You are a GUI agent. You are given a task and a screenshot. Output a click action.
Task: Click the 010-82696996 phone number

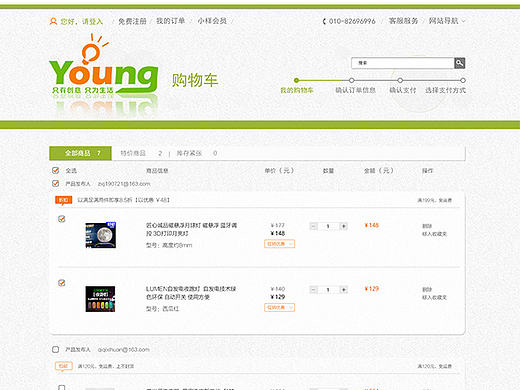(x=352, y=21)
